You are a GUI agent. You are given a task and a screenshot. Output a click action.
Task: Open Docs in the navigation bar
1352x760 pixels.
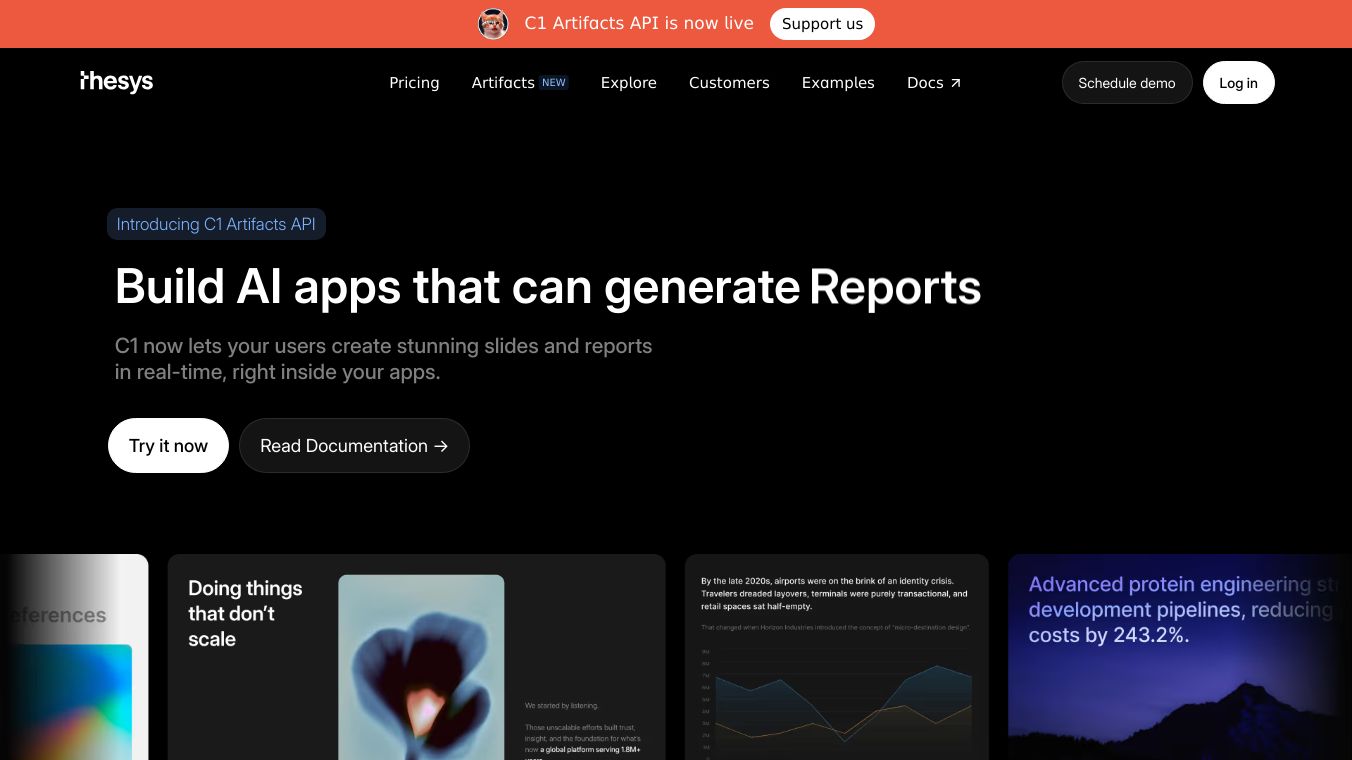click(x=934, y=83)
